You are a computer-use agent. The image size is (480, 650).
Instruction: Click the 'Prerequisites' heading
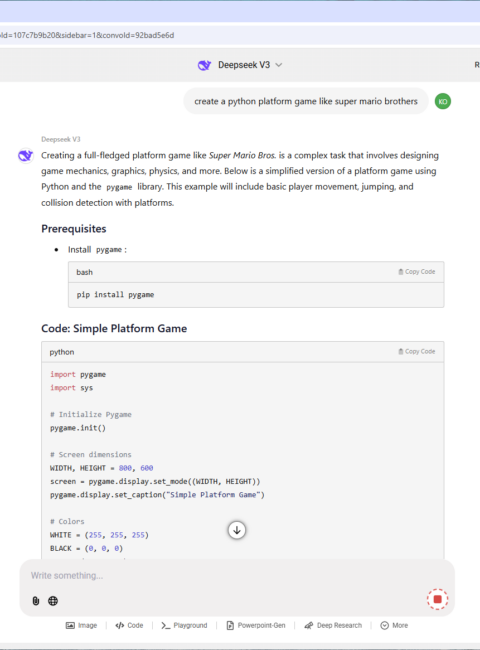pyautogui.click(x=74, y=229)
